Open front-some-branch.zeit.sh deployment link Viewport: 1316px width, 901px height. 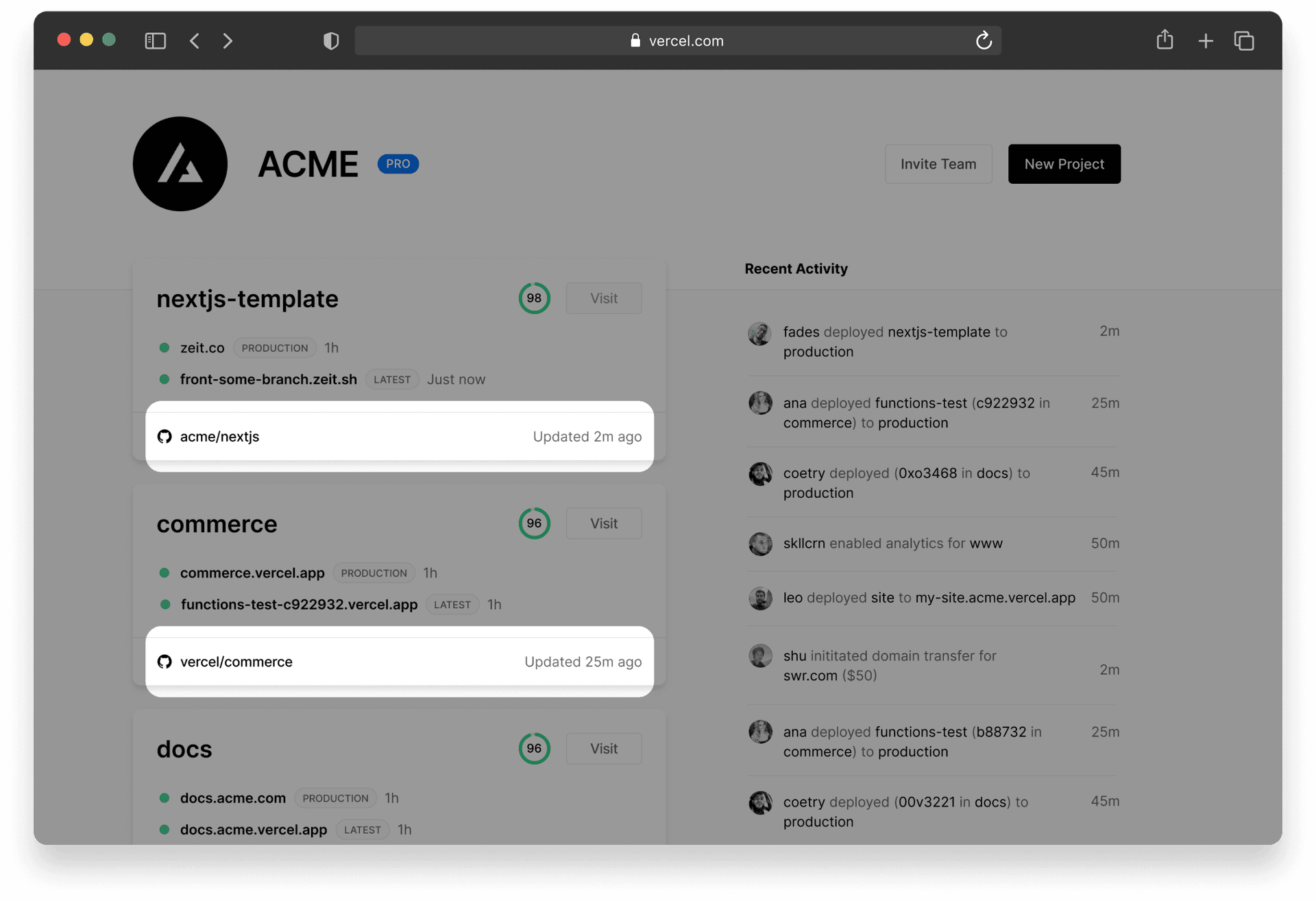click(268, 379)
